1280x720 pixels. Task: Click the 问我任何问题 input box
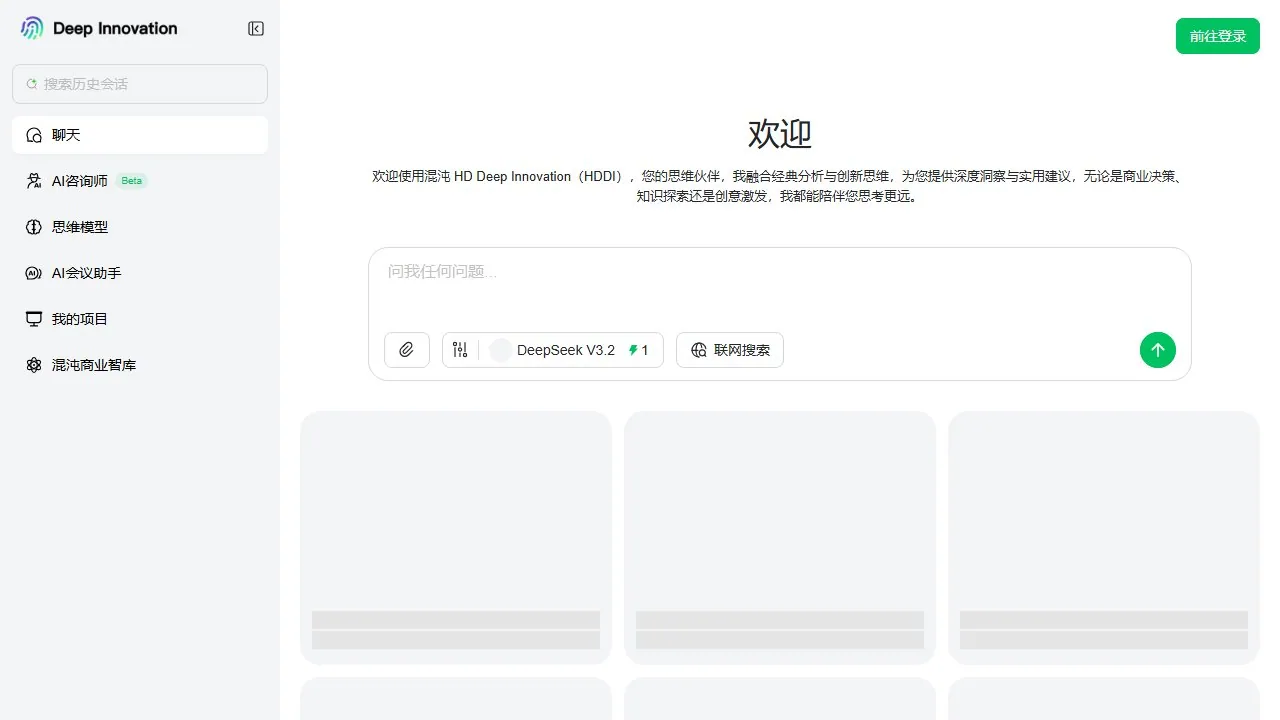coord(780,285)
